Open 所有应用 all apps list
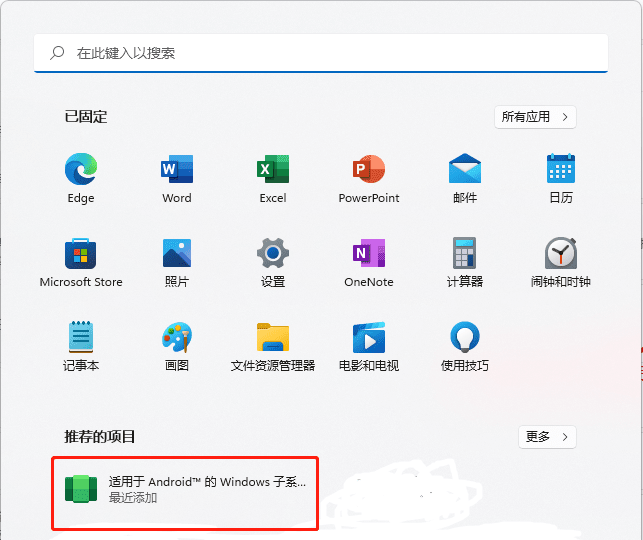The width and height of the screenshot is (643, 540). tap(535, 117)
